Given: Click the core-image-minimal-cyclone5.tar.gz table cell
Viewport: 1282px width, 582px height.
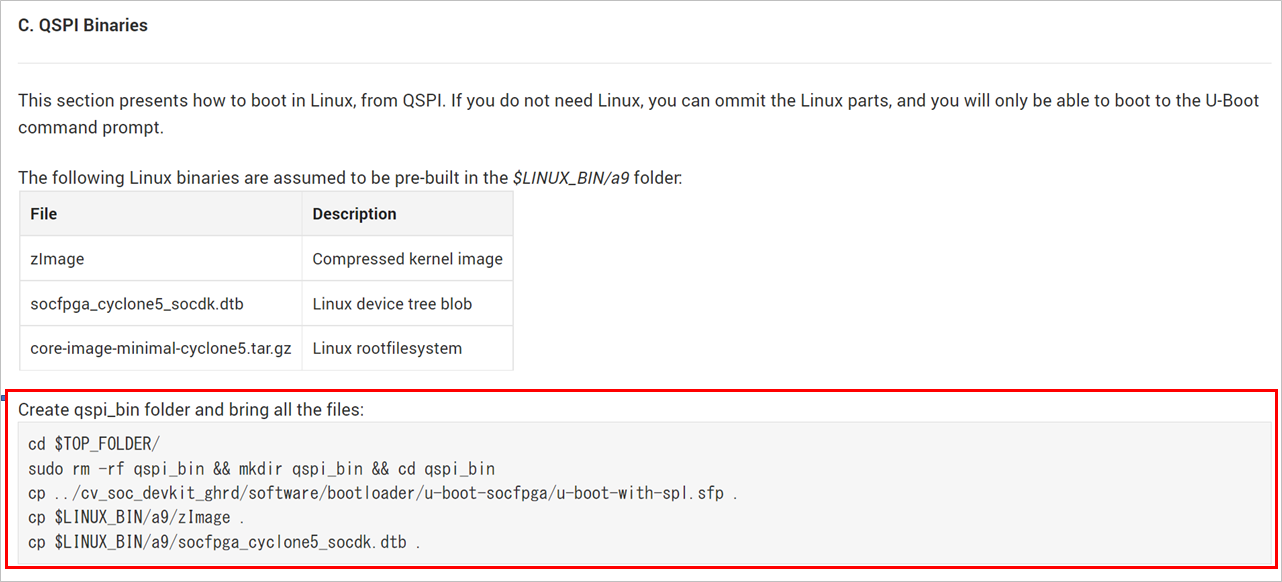Looking at the screenshot, I should tap(160, 349).
